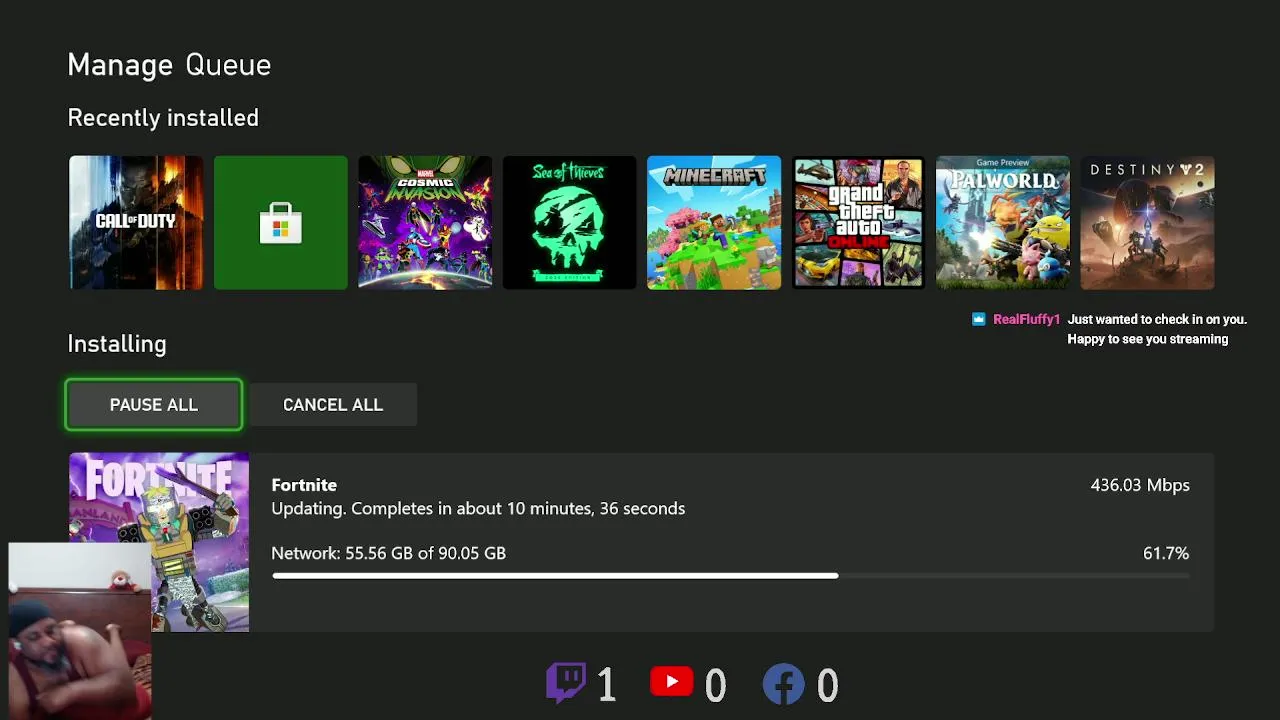This screenshot has height=720, width=1280.
Task: Click the Facebook viewer count icon
Action: [784, 684]
